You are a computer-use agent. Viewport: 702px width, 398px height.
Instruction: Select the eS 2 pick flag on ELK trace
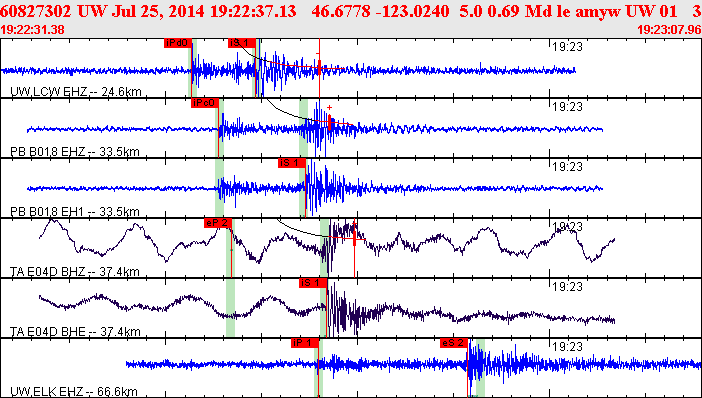(x=454, y=343)
